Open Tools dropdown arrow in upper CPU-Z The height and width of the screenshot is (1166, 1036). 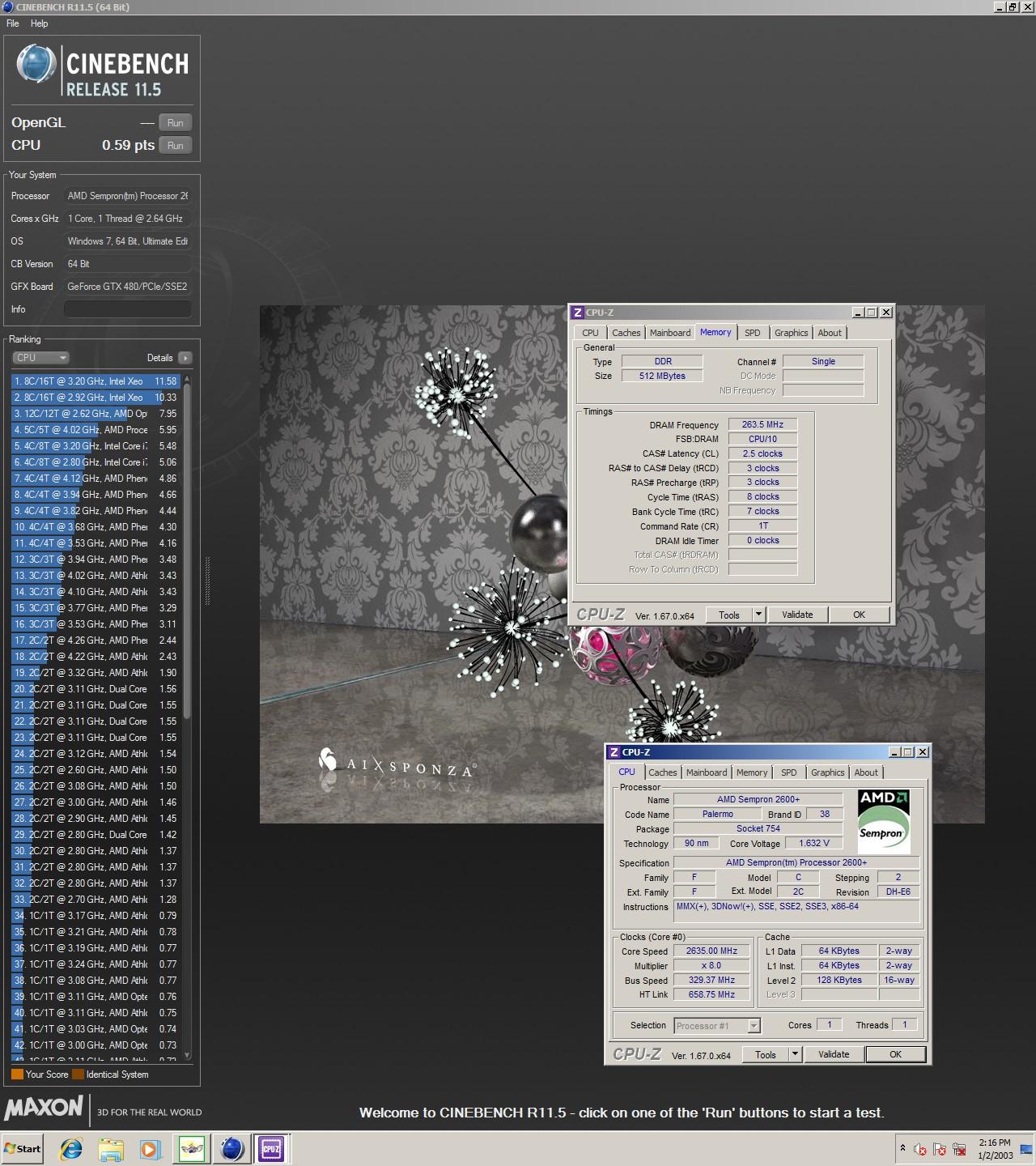click(758, 615)
